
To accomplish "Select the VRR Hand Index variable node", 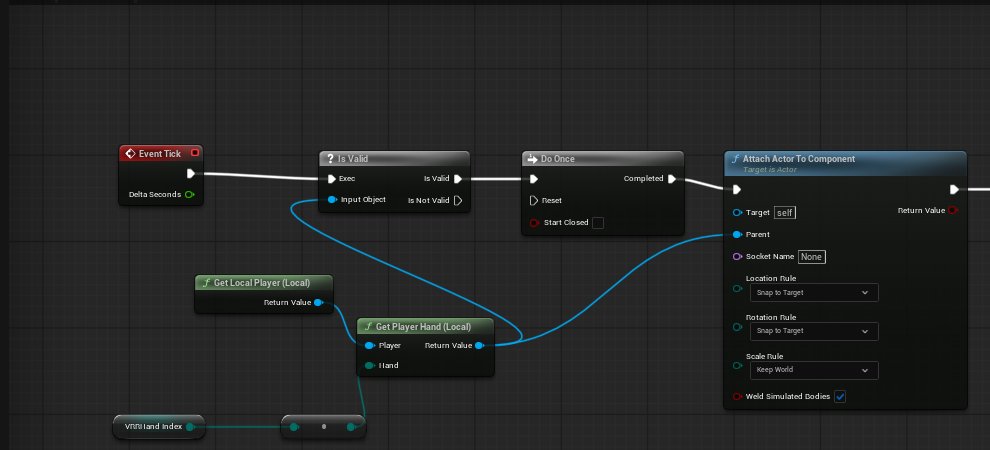I will coord(158,427).
